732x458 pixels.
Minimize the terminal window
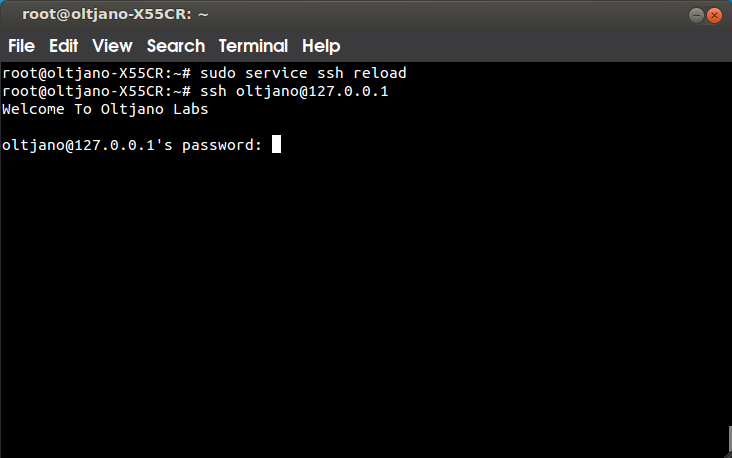point(696,15)
